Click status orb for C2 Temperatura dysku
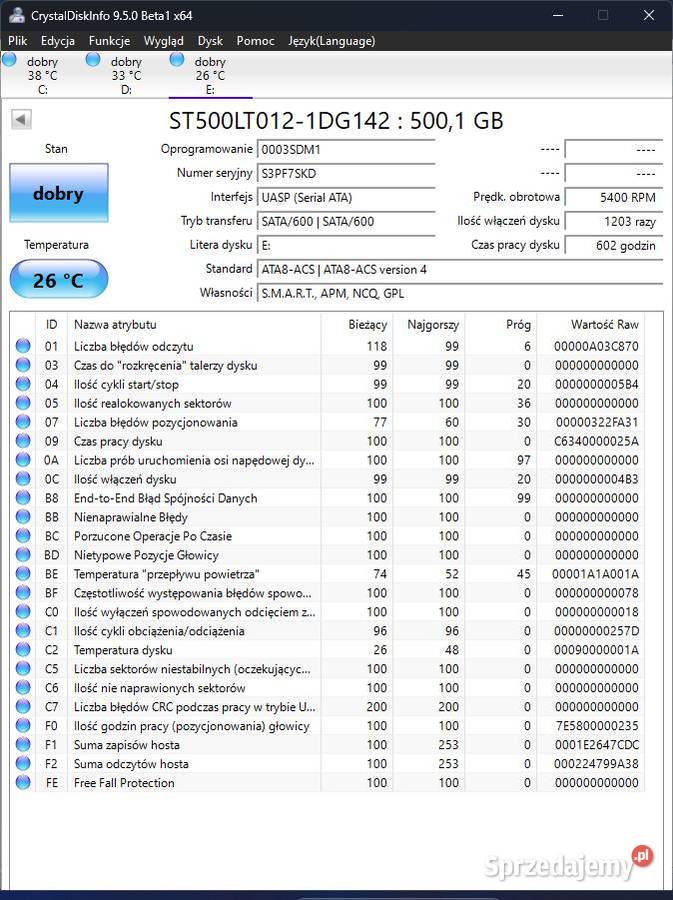Viewport: 673px width, 900px height. pyautogui.click(x=23, y=650)
